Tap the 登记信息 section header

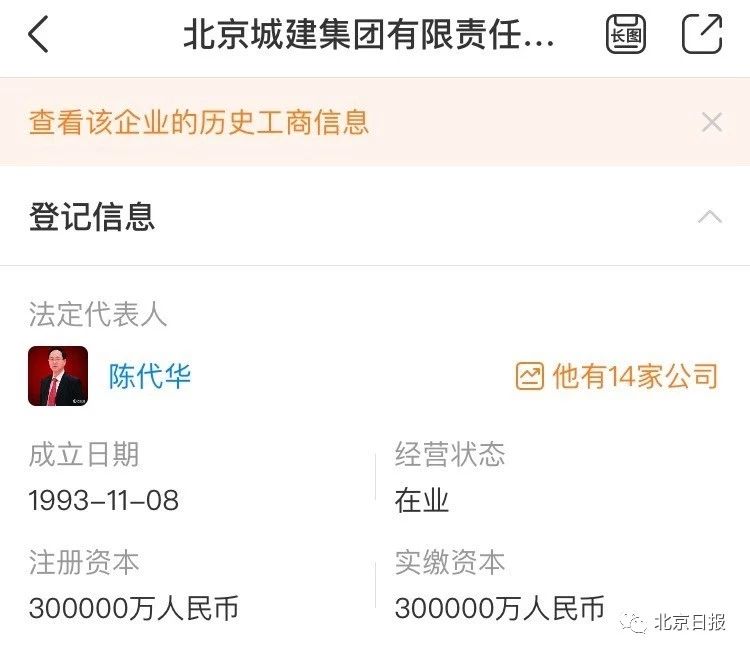(x=92, y=217)
